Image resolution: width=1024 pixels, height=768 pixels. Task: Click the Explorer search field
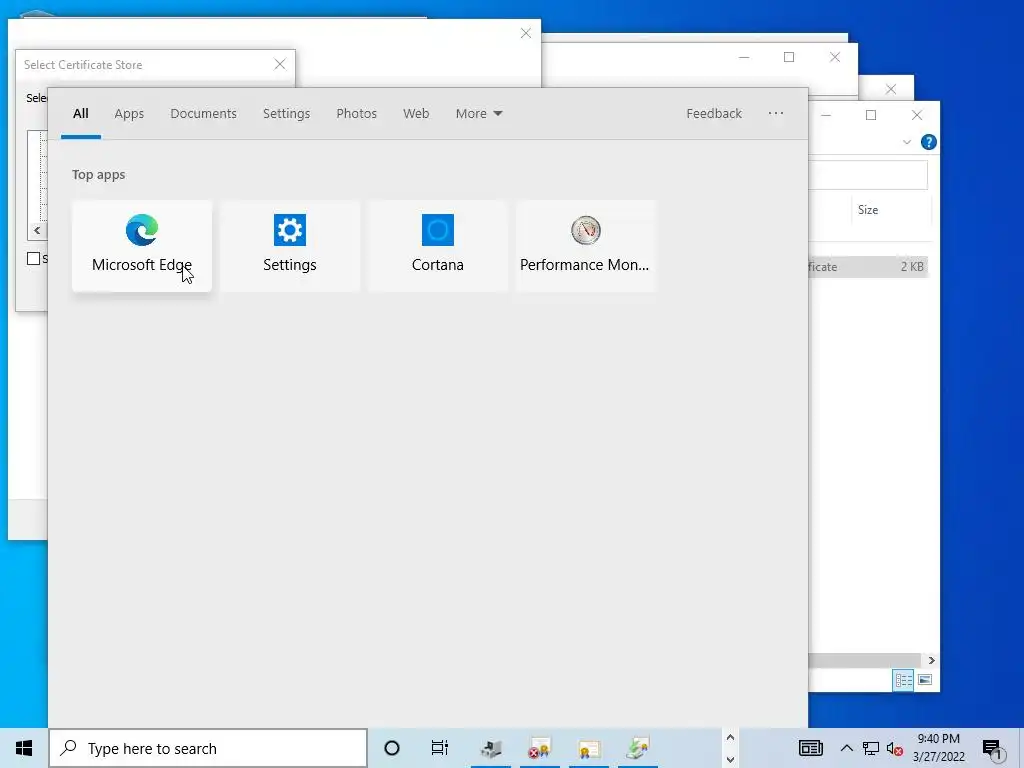(868, 174)
